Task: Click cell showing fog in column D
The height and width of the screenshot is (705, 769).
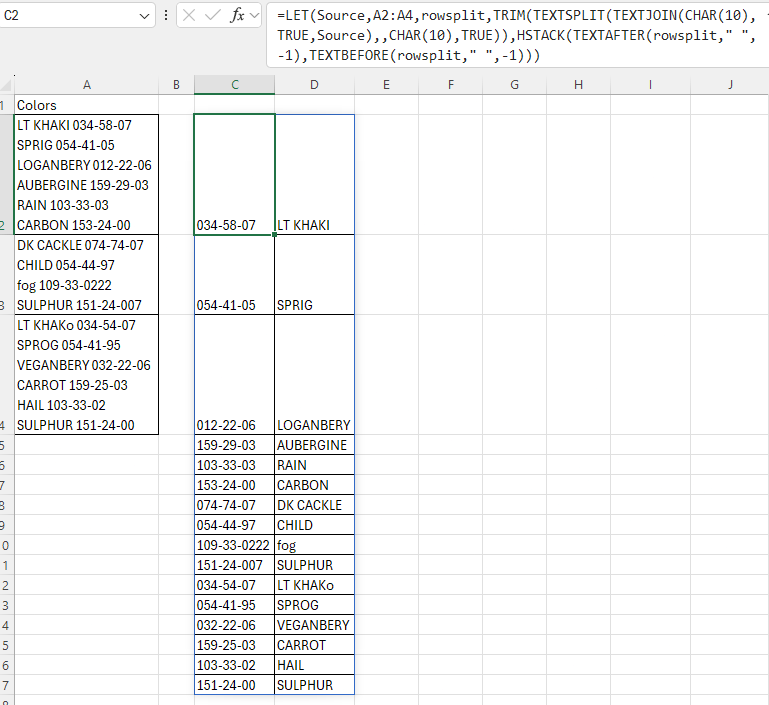Action: (x=314, y=545)
